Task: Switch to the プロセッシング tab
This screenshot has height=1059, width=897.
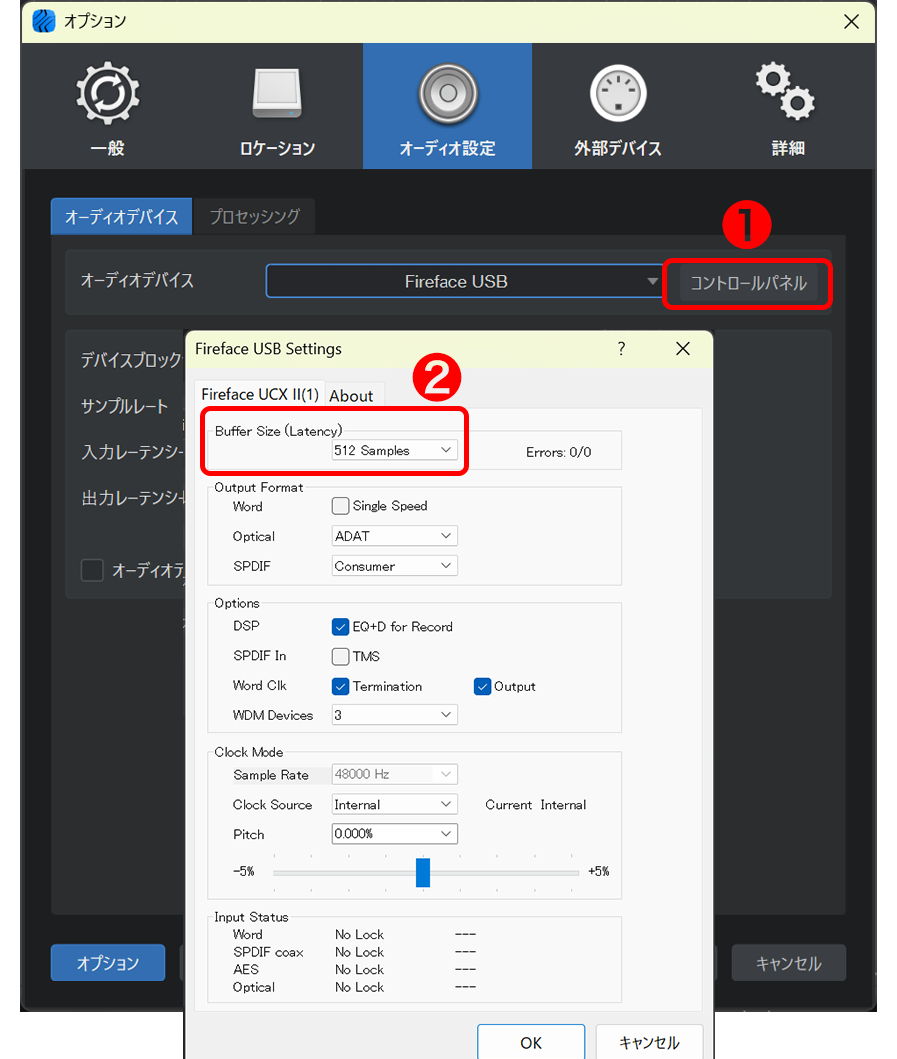Action: tap(254, 217)
